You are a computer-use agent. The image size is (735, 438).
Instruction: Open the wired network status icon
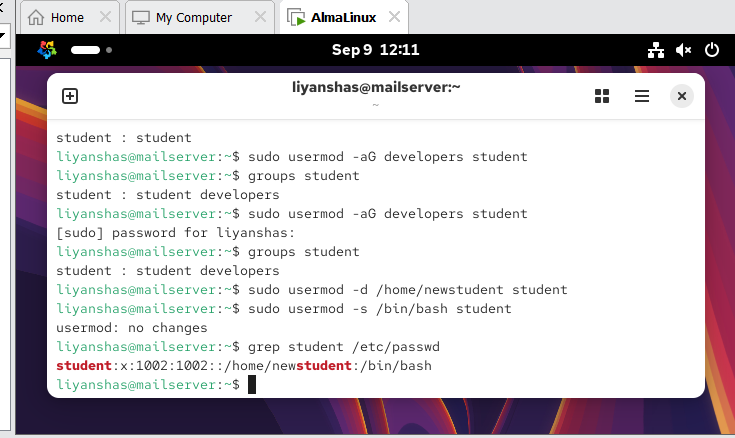tap(656, 50)
